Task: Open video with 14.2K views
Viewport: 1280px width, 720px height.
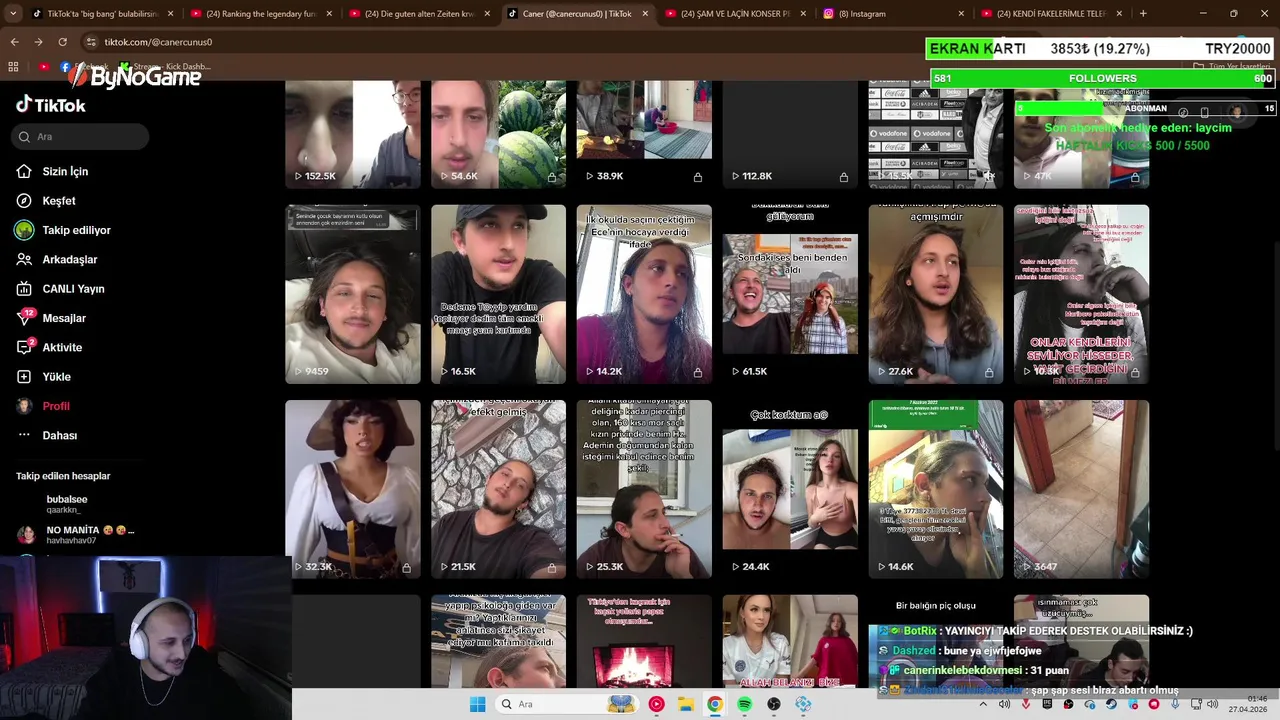Action: point(644,294)
